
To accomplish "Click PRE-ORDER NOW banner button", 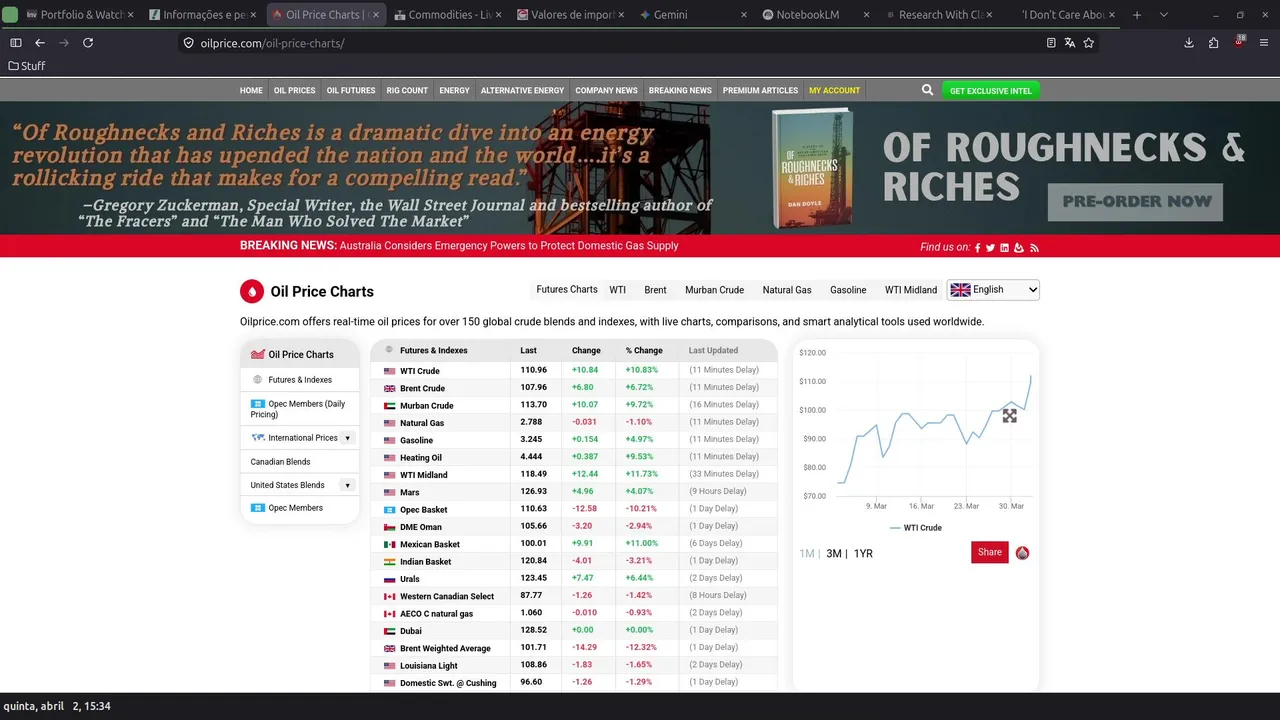I will pos(1135,201).
